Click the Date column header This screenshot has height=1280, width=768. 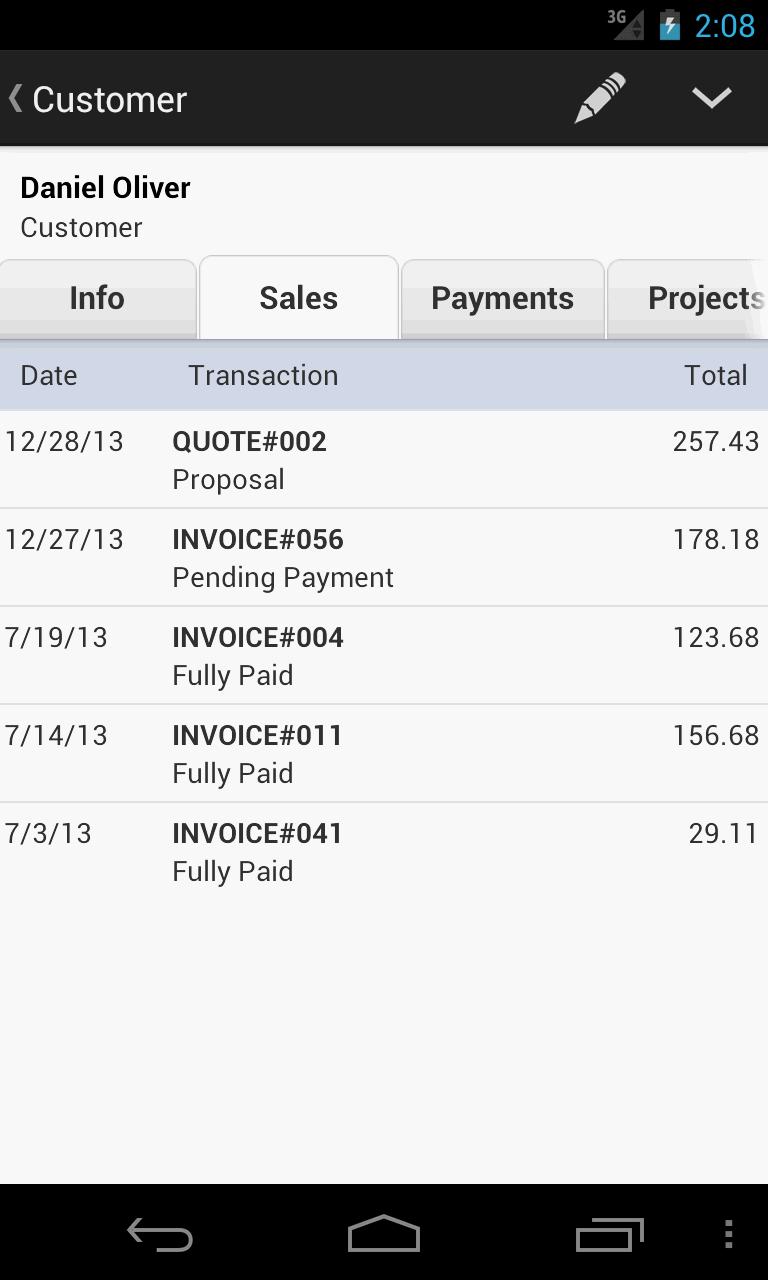click(49, 375)
